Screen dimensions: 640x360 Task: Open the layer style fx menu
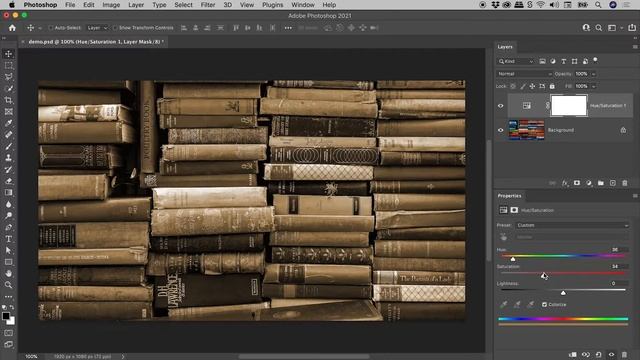coord(565,183)
